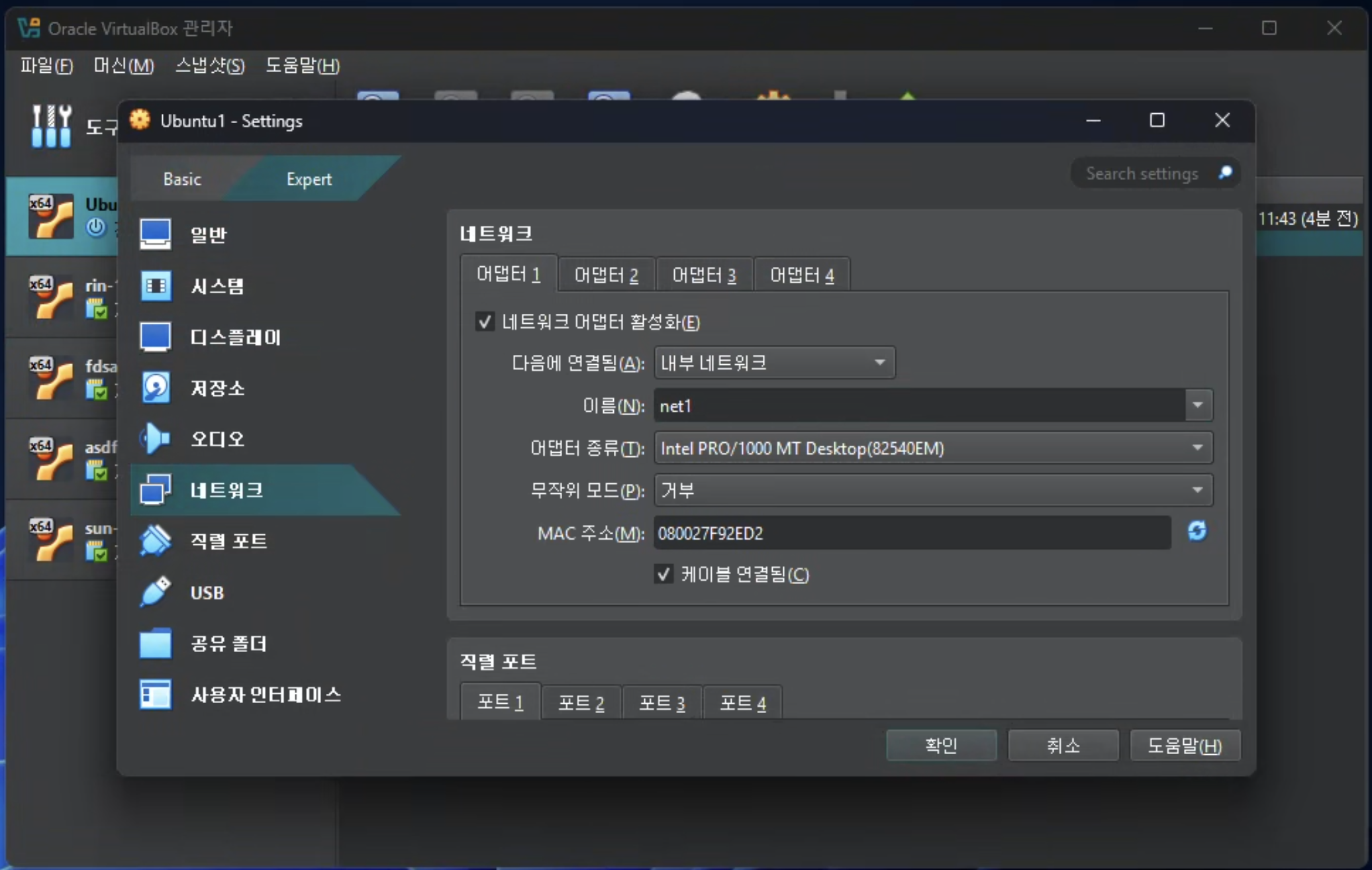Open the 일반 (General) settings icon
The height and width of the screenshot is (870, 1372).
click(156, 234)
